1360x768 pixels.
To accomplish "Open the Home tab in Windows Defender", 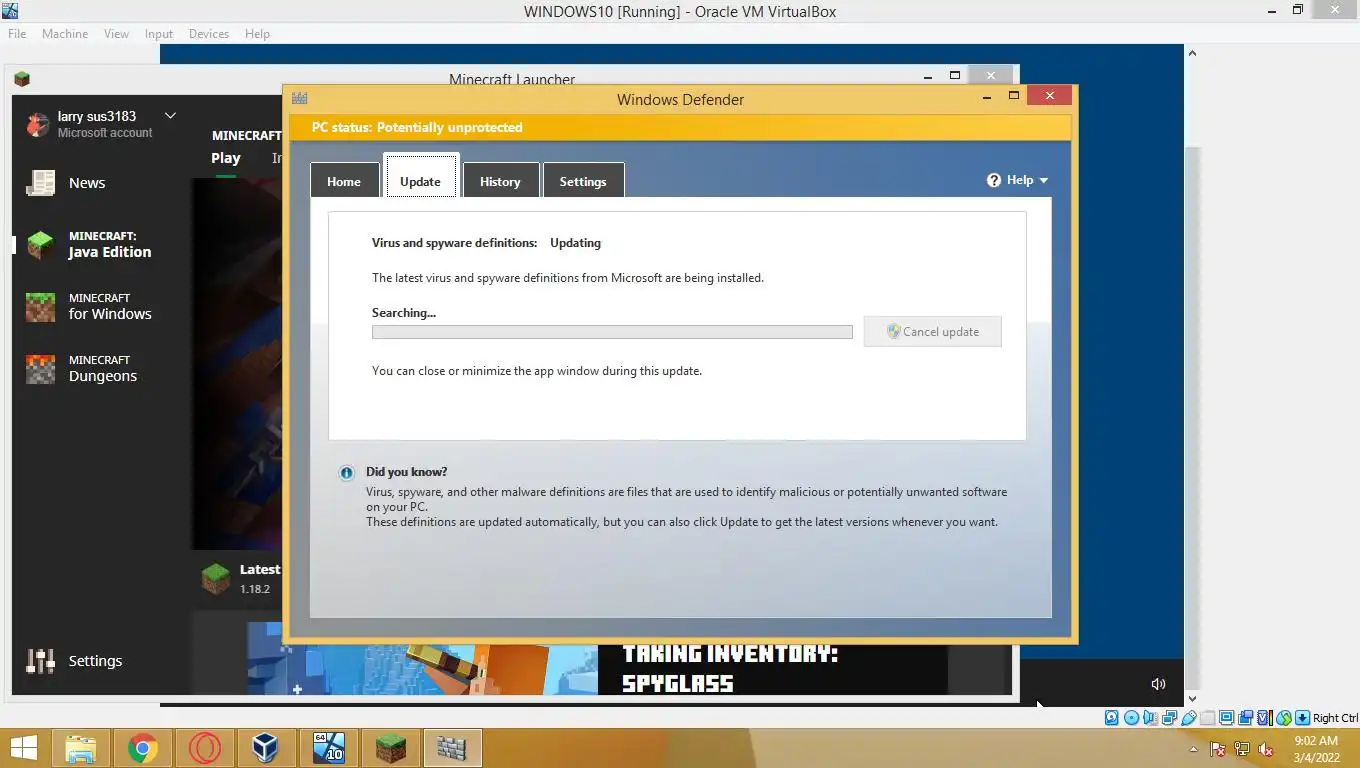I will pyautogui.click(x=343, y=181).
